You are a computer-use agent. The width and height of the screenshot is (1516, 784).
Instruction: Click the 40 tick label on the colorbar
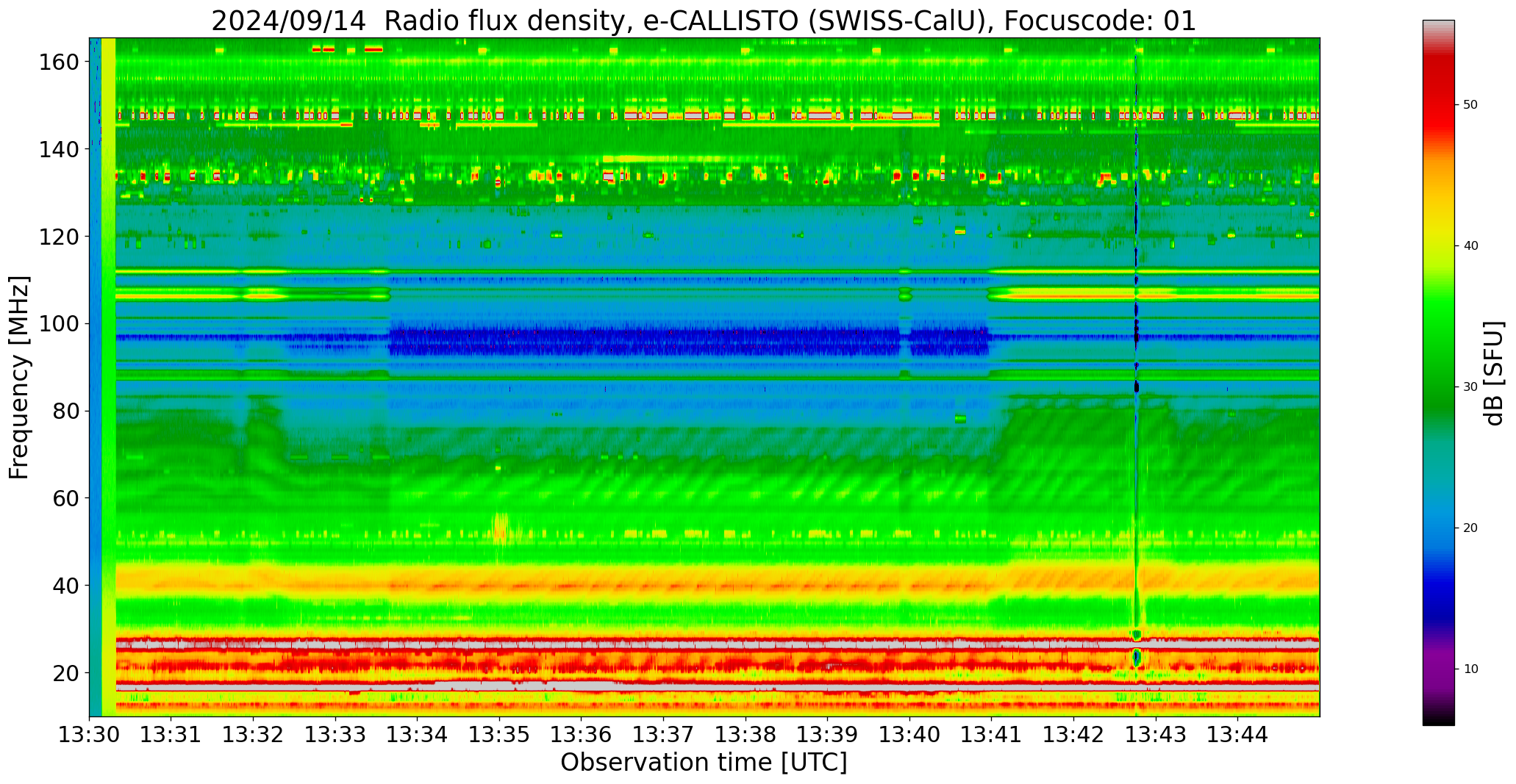click(x=1470, y=246)
